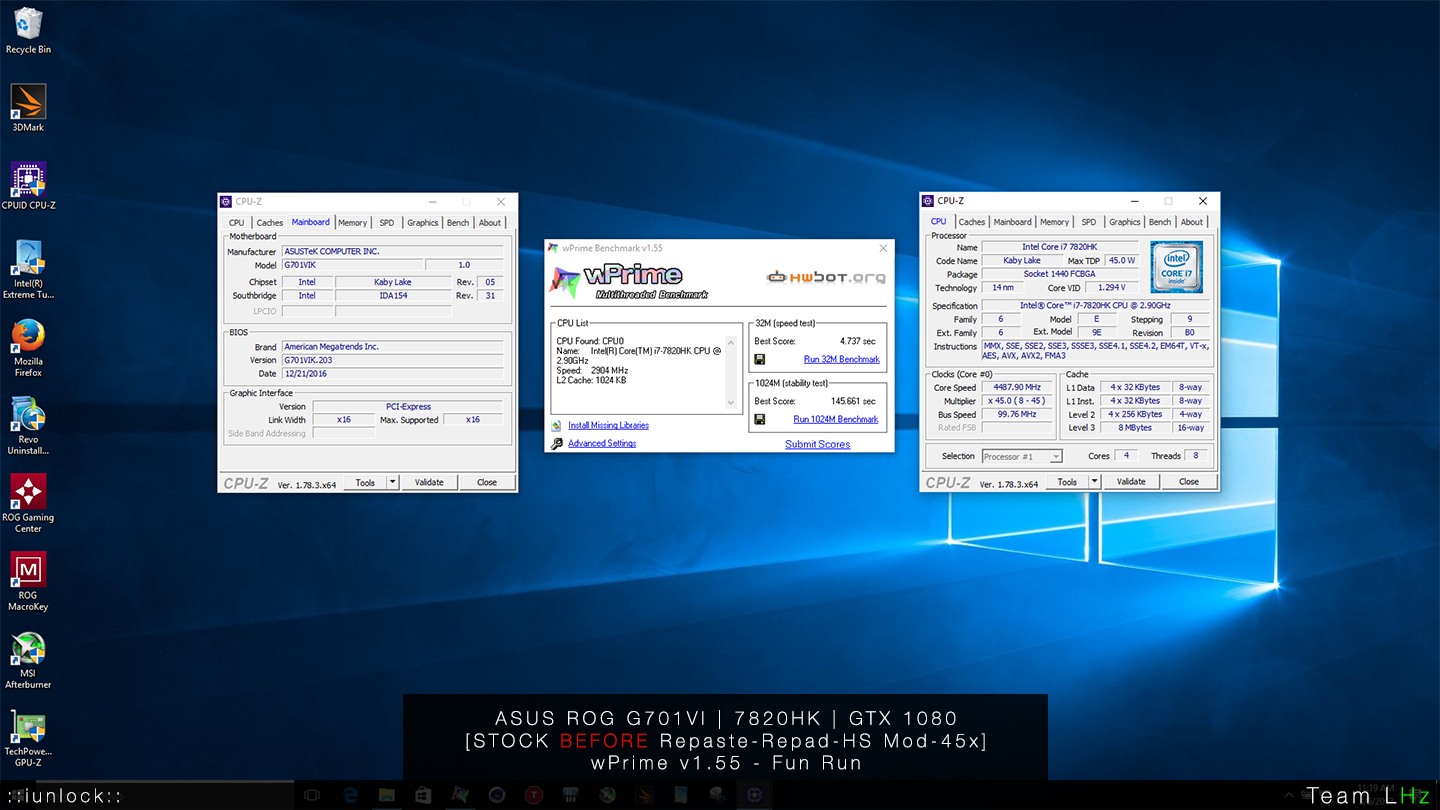Screen dimensions: 1440x810
Task: Open the CPUID CPU-Z desktop shortcut
Action: [x=28, y=186]
